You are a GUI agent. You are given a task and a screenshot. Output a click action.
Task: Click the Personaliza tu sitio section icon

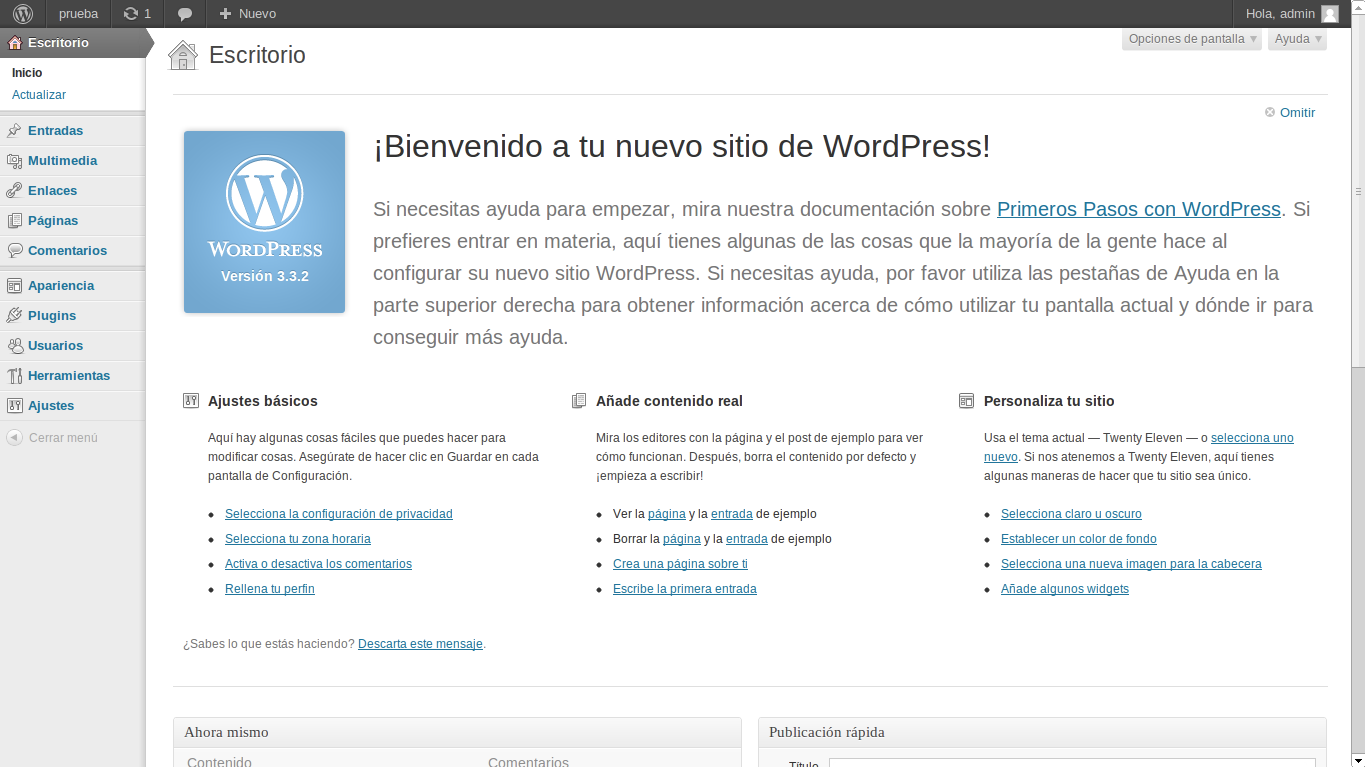966,401
